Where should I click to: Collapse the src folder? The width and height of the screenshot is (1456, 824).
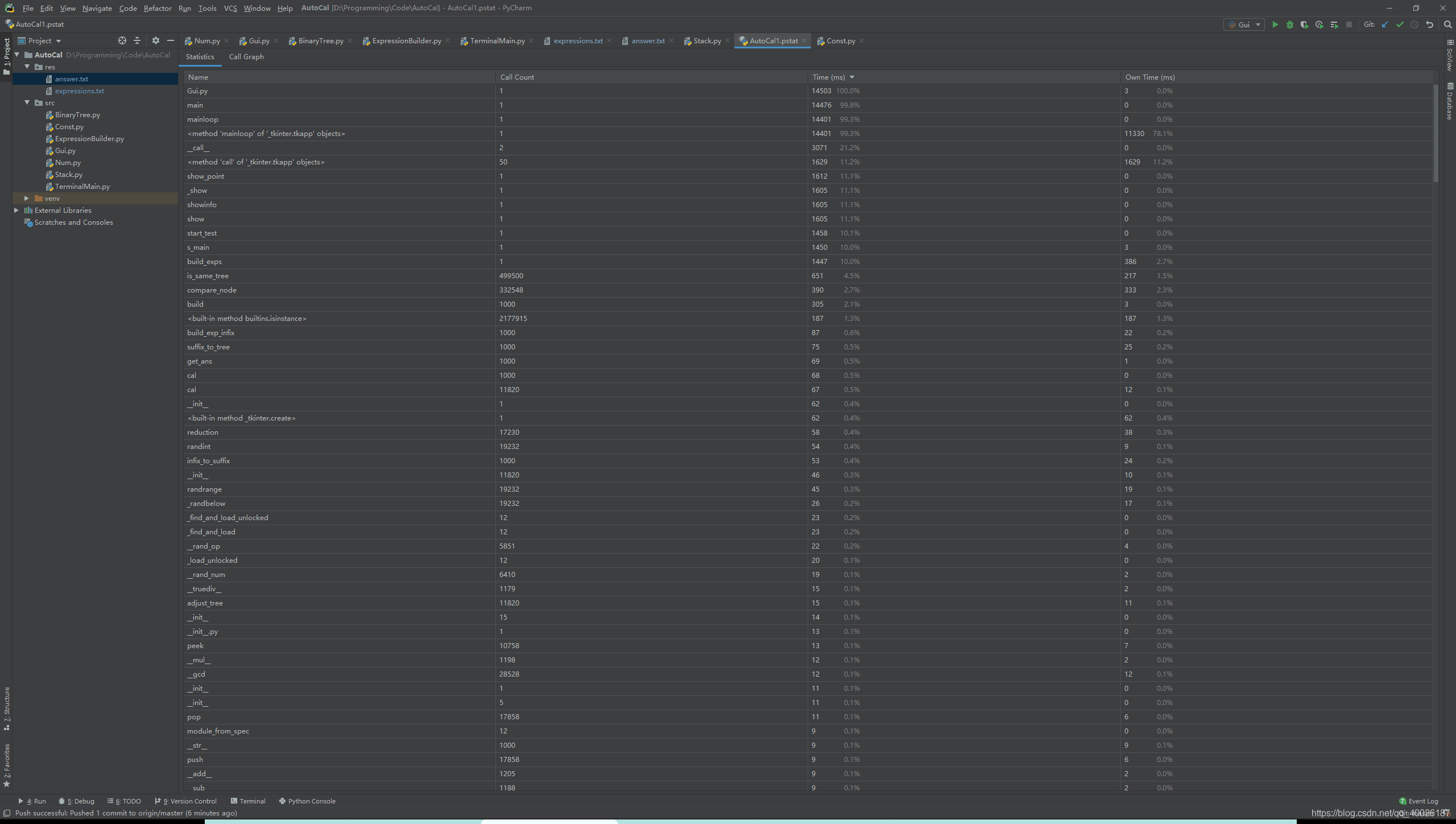click(x=27, y=102)
